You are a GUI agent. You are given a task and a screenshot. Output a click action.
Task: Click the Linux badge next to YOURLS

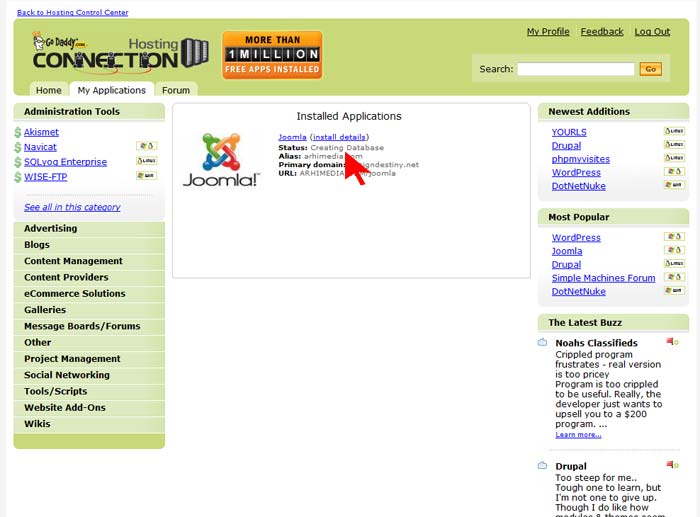674,131
